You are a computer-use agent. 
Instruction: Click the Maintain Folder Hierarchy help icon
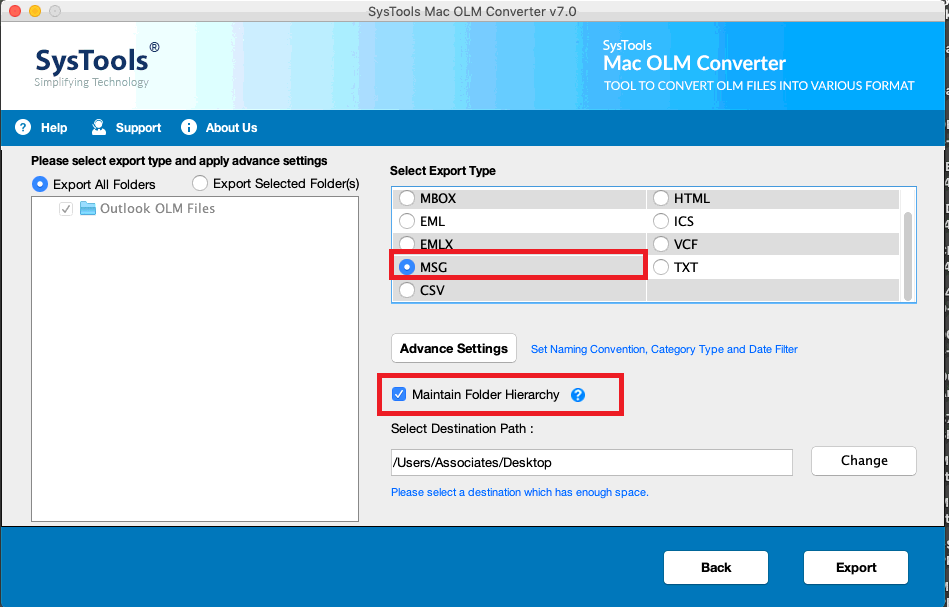(578, 395)
